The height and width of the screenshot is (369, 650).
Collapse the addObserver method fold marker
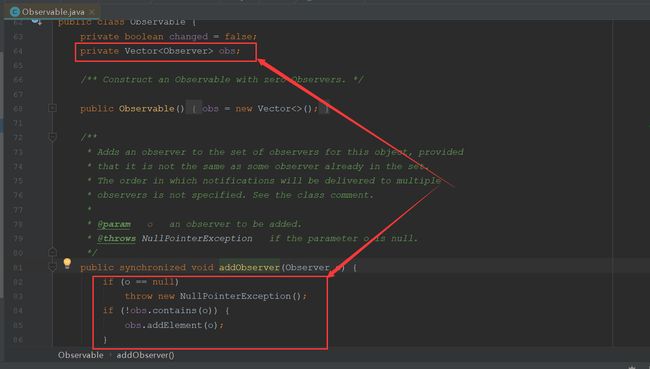(52, 267)
